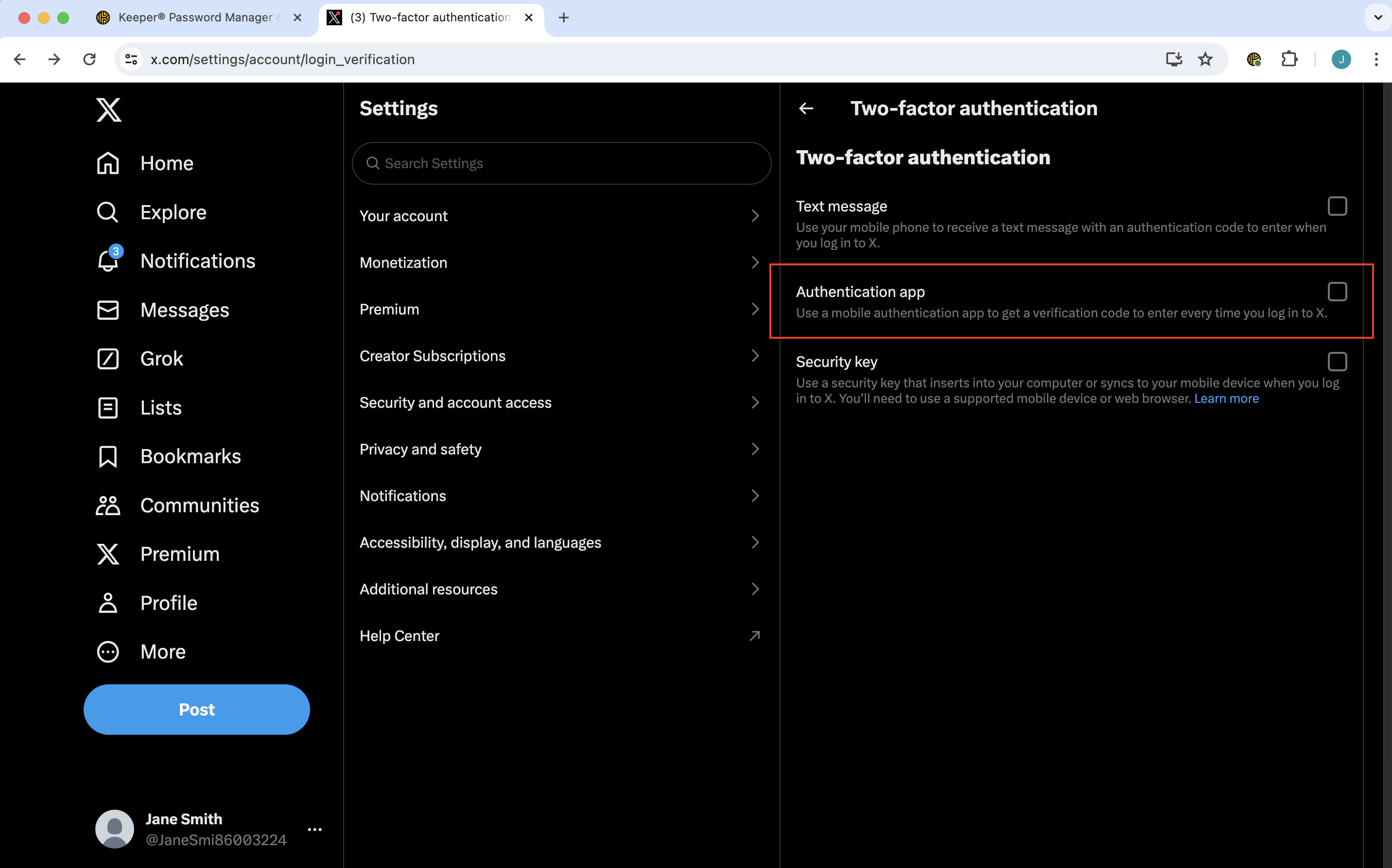Switch to Keeper Password Manager tab
The height and width of the screenshot is (868, 1392).
195,17
